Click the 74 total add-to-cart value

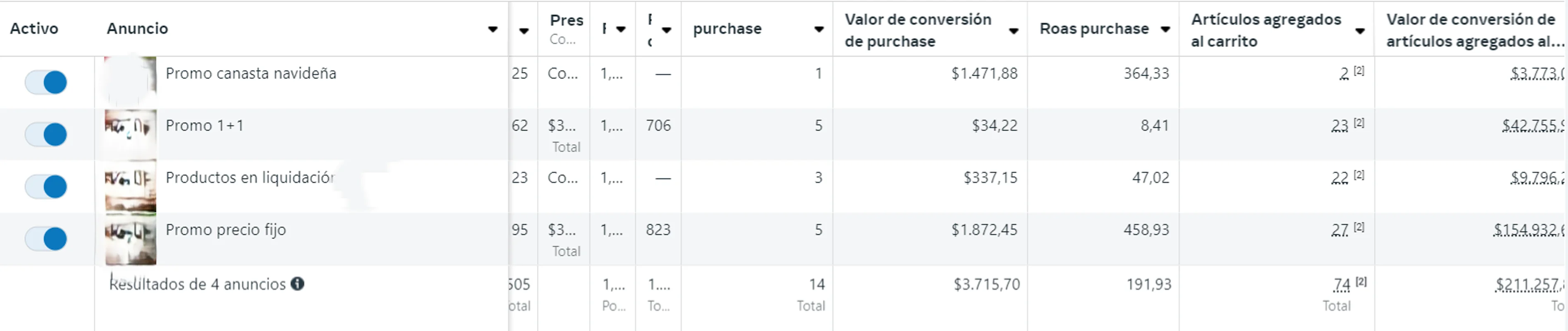click(x=1341, y=284)
